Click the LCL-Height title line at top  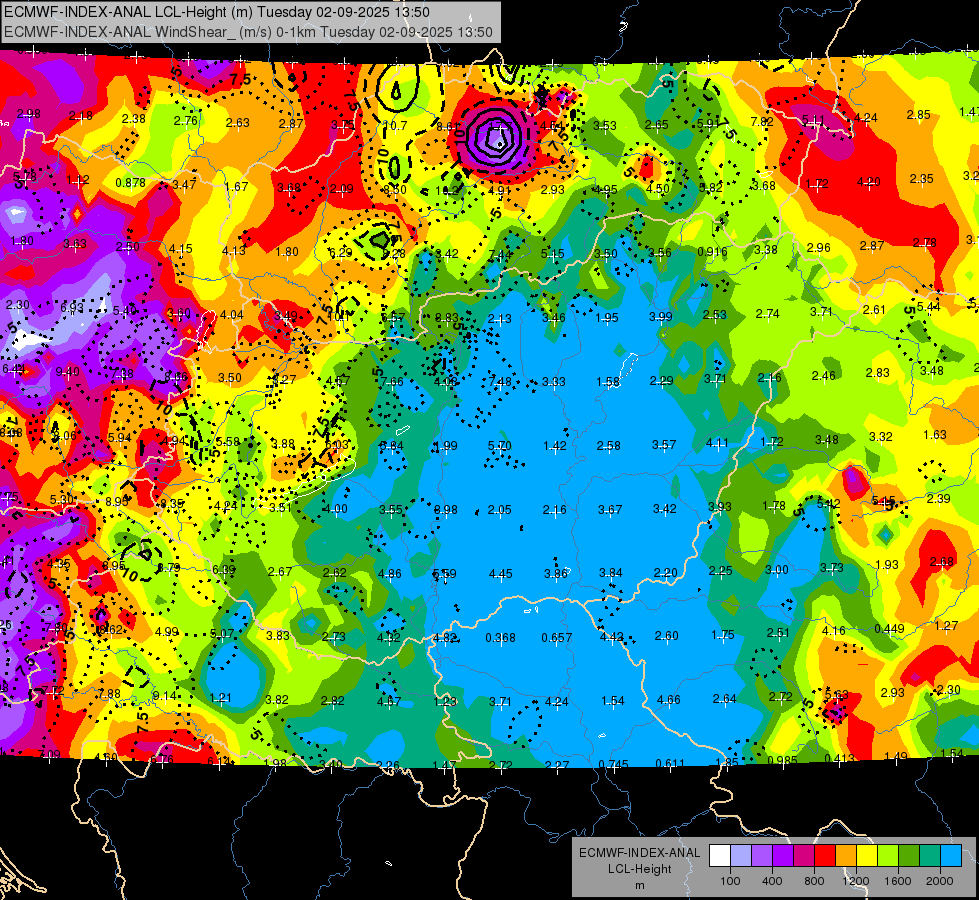pyautogui.click(x=217, y=12)
